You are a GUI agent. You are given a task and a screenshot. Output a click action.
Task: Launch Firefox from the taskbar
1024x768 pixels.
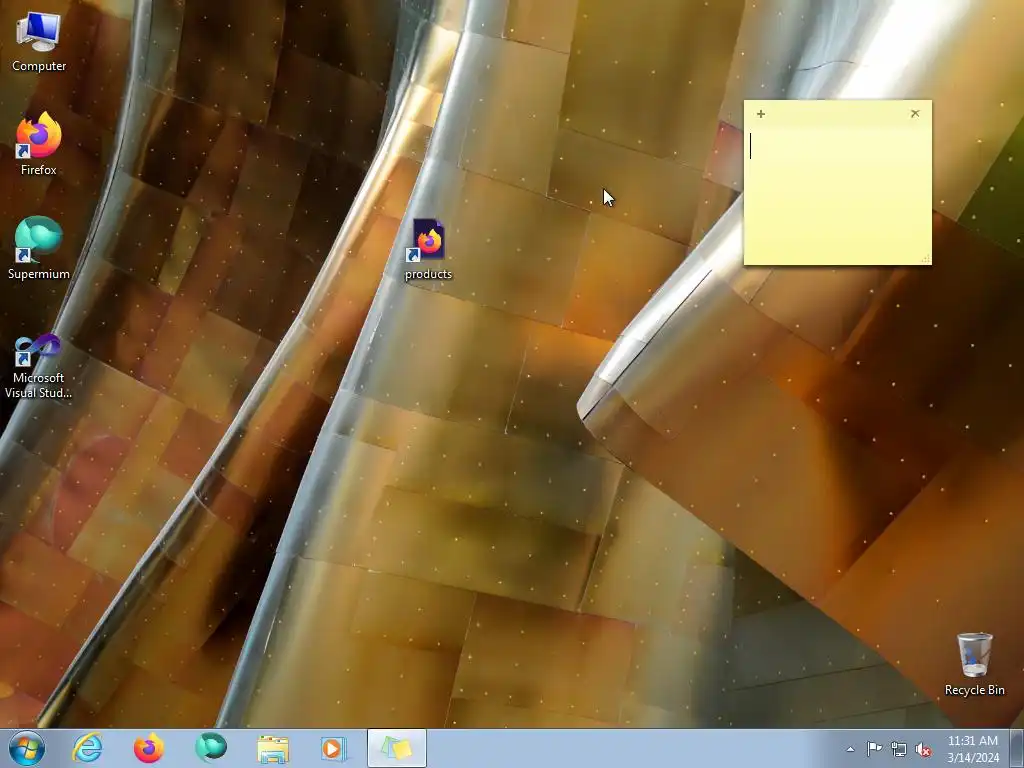[149, 748]
